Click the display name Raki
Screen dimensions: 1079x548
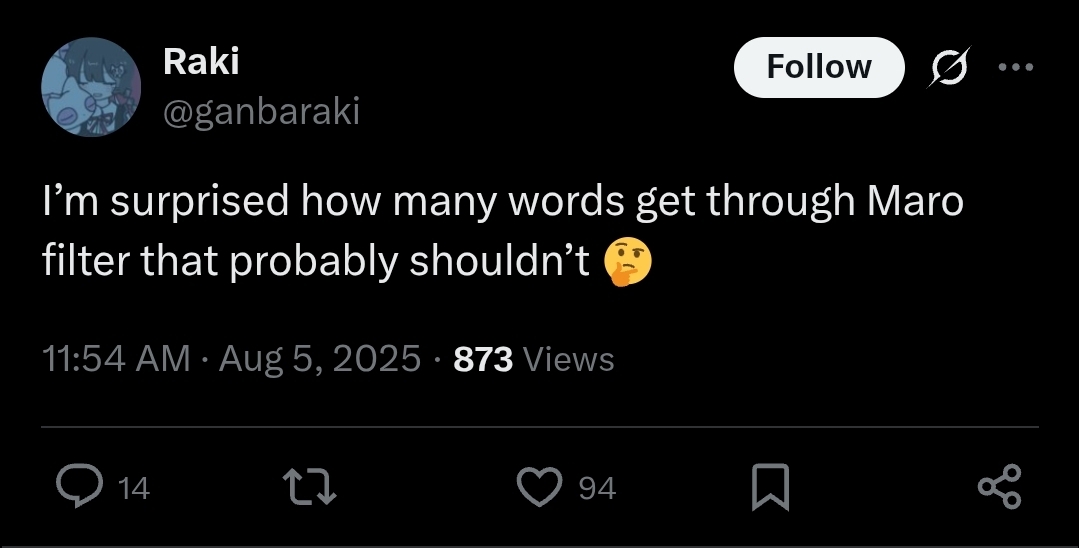pos(200,62)
